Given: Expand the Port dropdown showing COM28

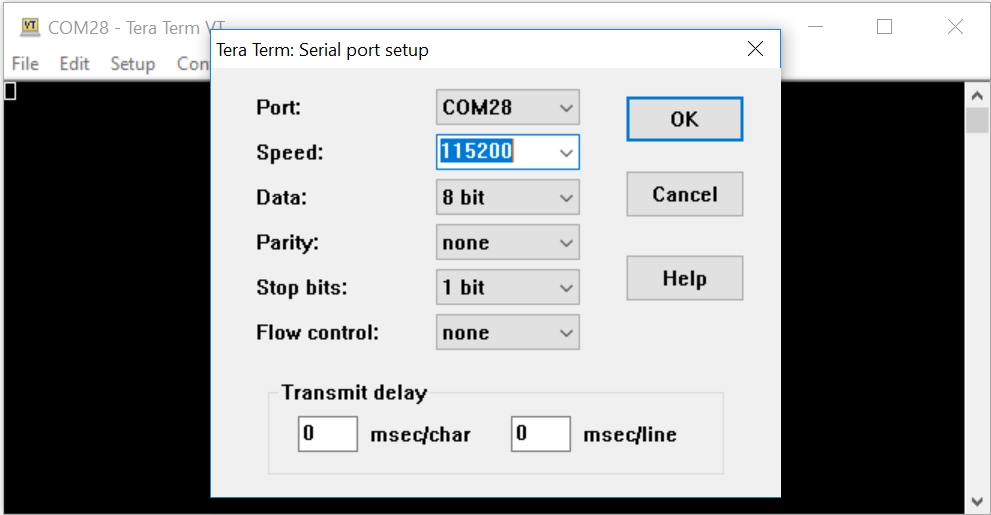Looking at the screenshot, I should [567, 107].
